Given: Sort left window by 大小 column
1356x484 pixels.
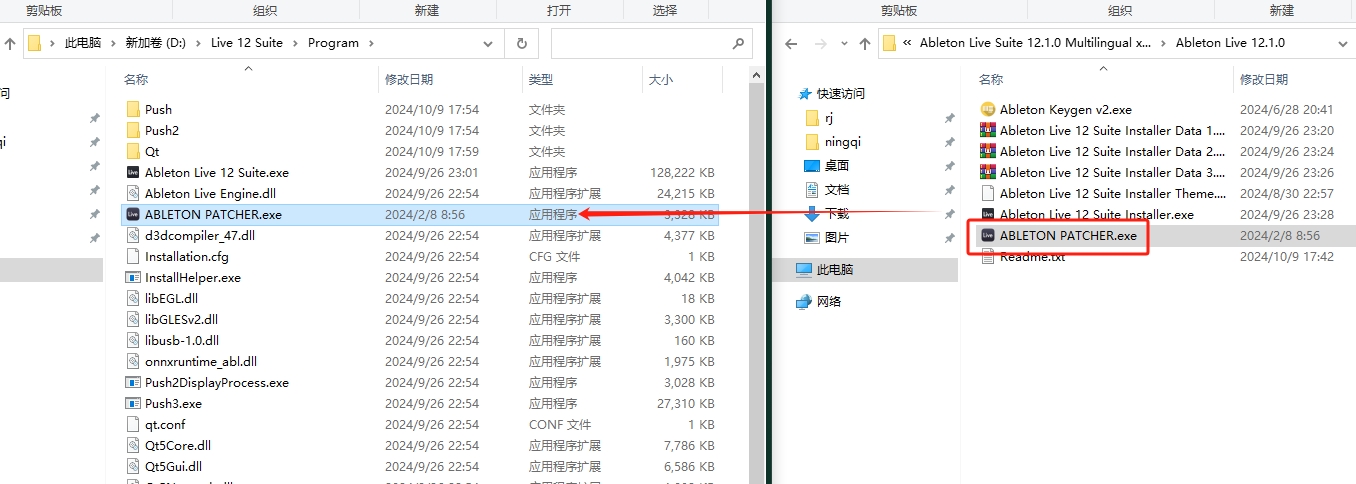Looking at the screenshot, I should coord(661,79).
